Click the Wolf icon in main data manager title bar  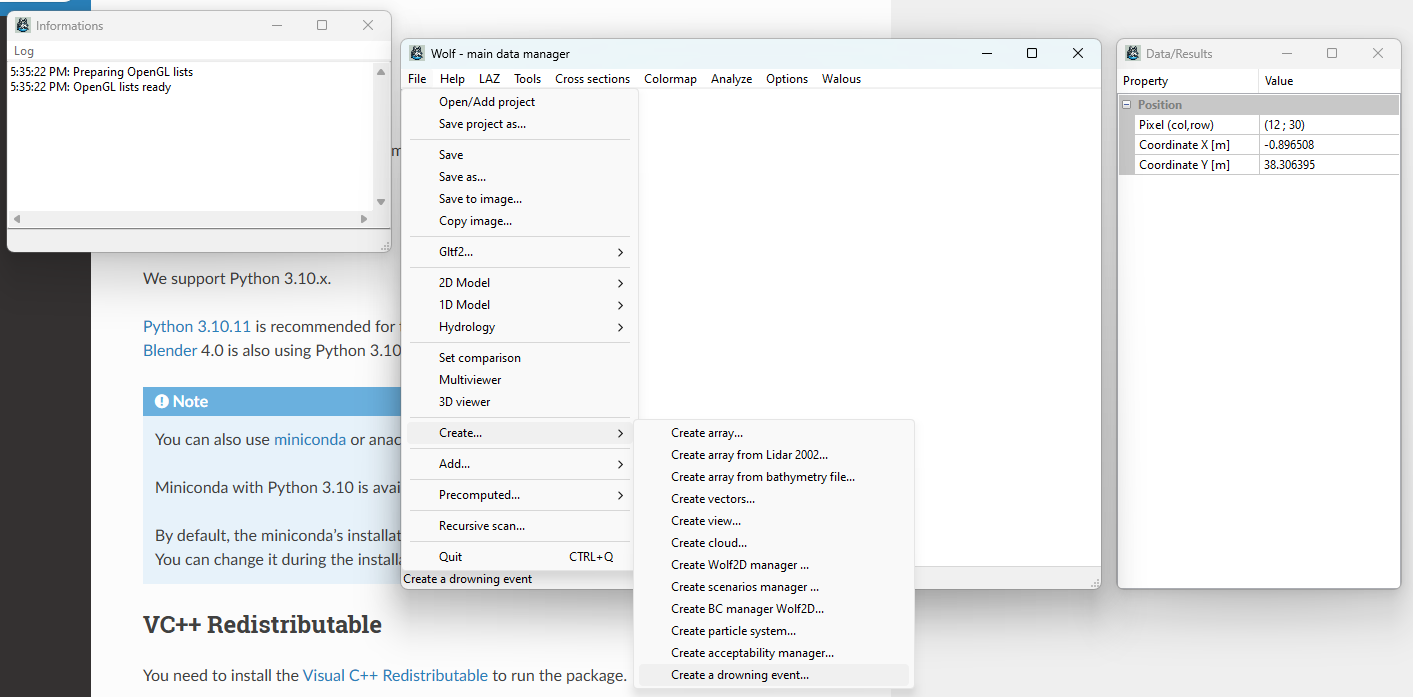point(417,53)
